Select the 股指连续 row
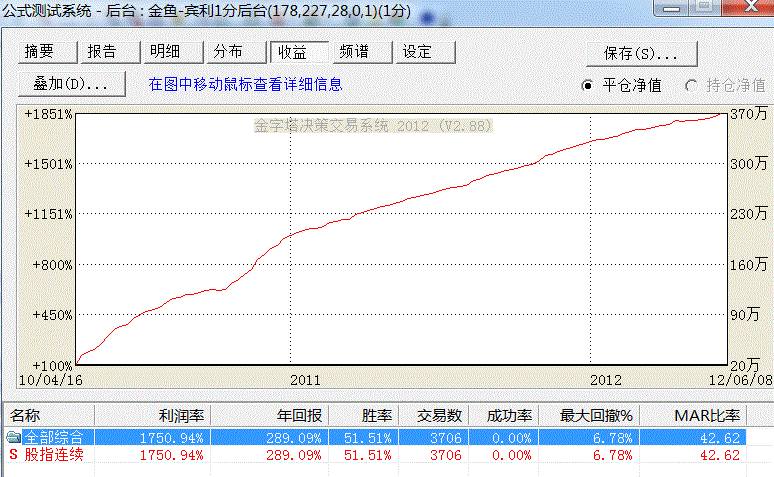 click(375, 455)
